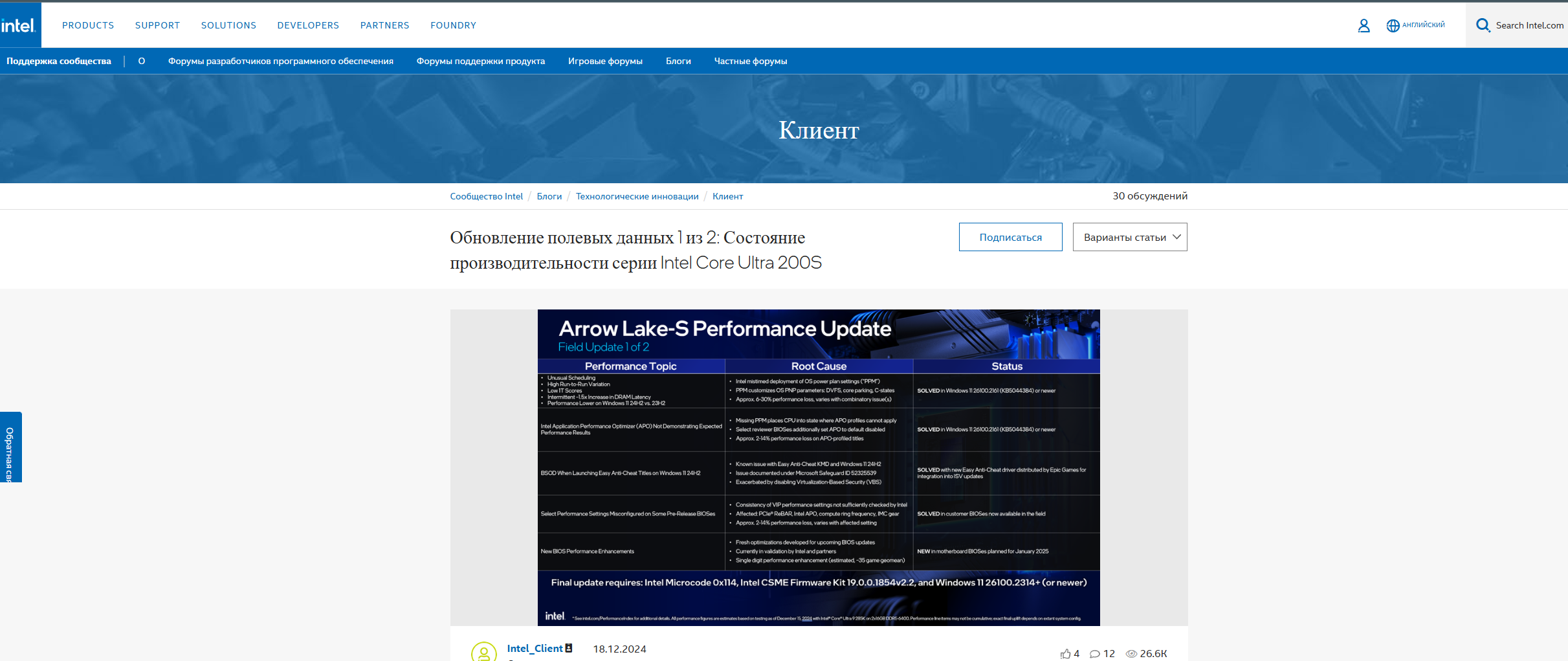Image resolution: width=1568 pixels, height=661 pixels.
Task: Open Форумы разработчиков программного обеспечения
Action: [281, 61]
